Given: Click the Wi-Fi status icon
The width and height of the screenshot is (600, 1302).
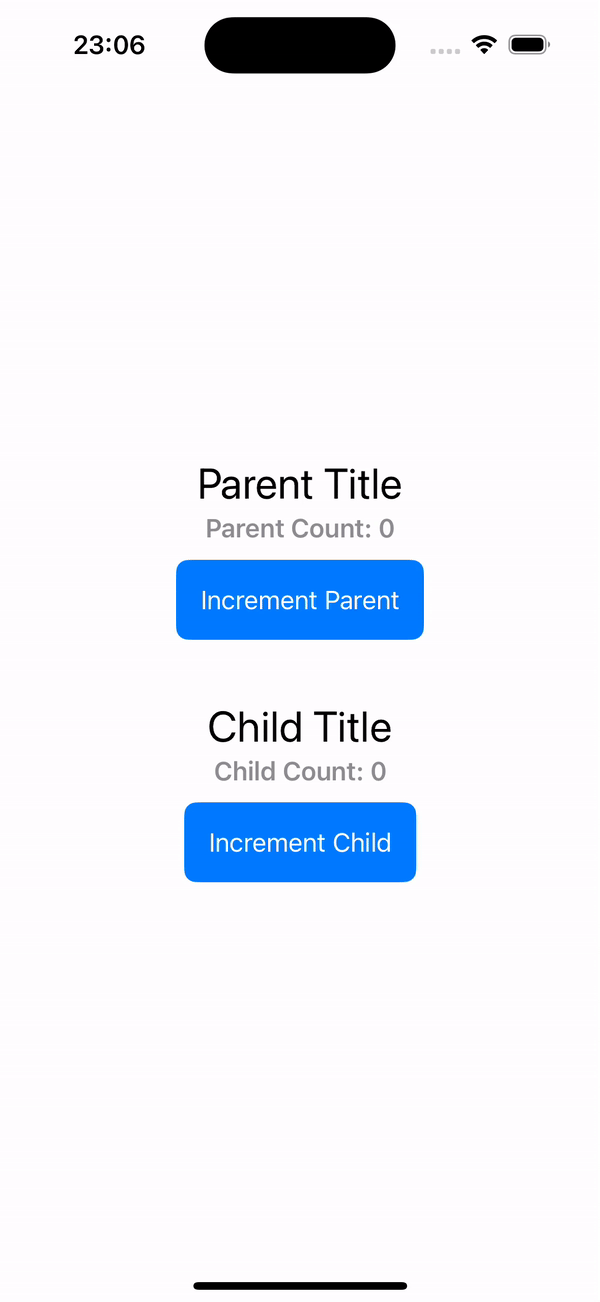Looking at the screenshot, I should point(485,45).
